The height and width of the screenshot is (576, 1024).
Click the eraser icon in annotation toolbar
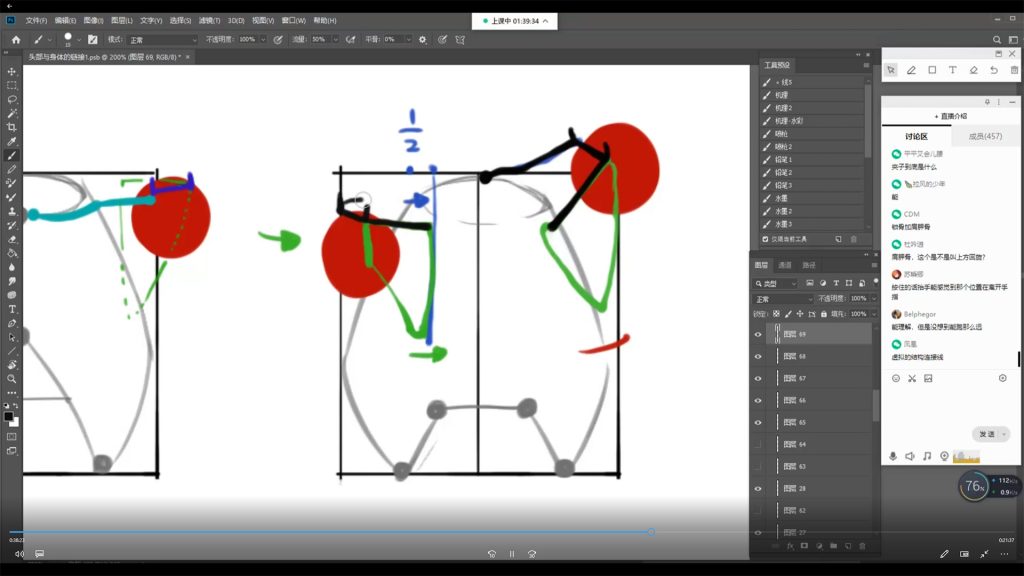pyautogui.click(x=973, y=70)
